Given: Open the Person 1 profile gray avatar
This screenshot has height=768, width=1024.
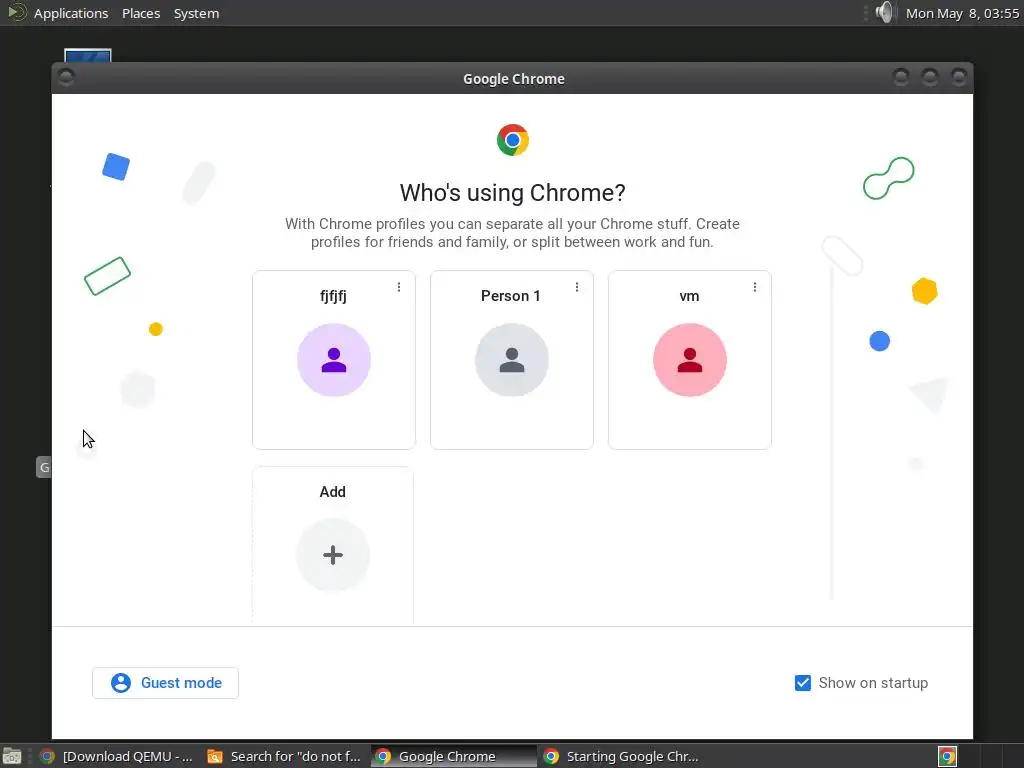Looking at the screenshot, I should [x=511, y=360].
